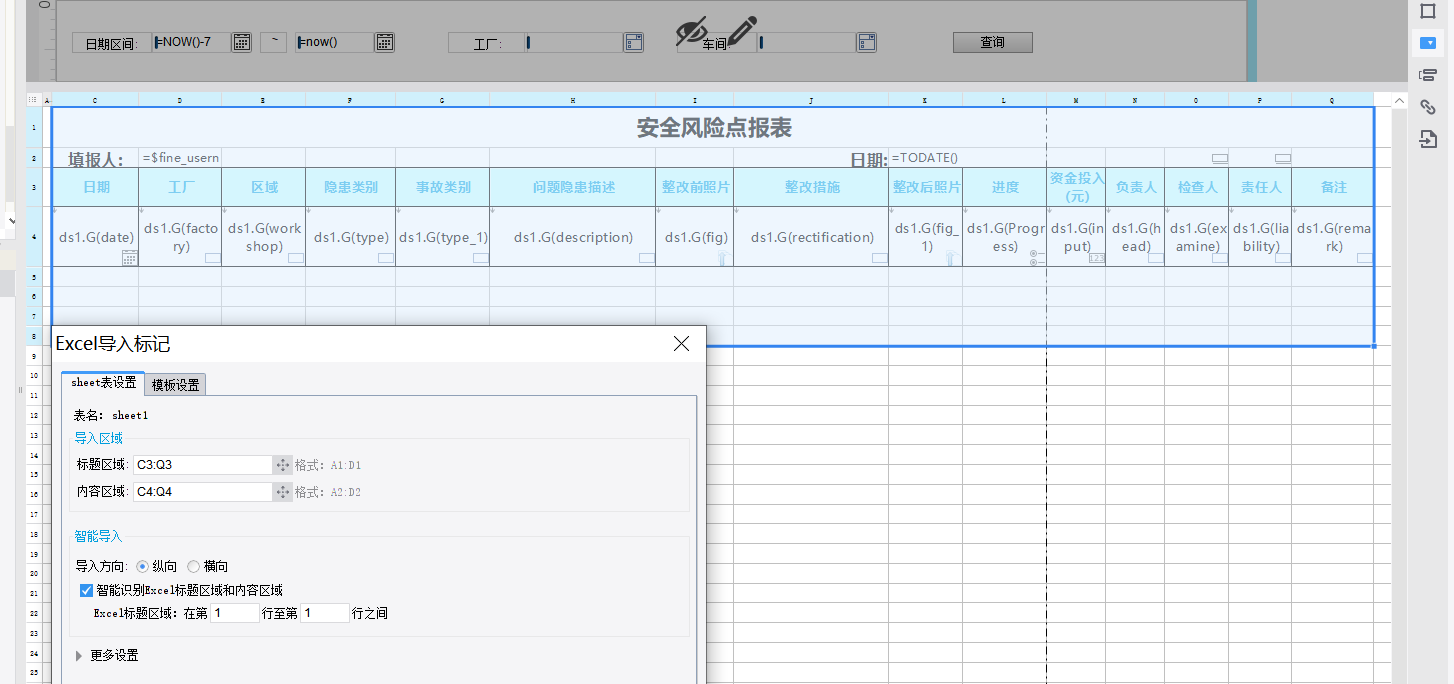Viewport: 1454px width, 684px height.
Task: Select the 资金投入(元) header cell
Action: click(1077, 187)
